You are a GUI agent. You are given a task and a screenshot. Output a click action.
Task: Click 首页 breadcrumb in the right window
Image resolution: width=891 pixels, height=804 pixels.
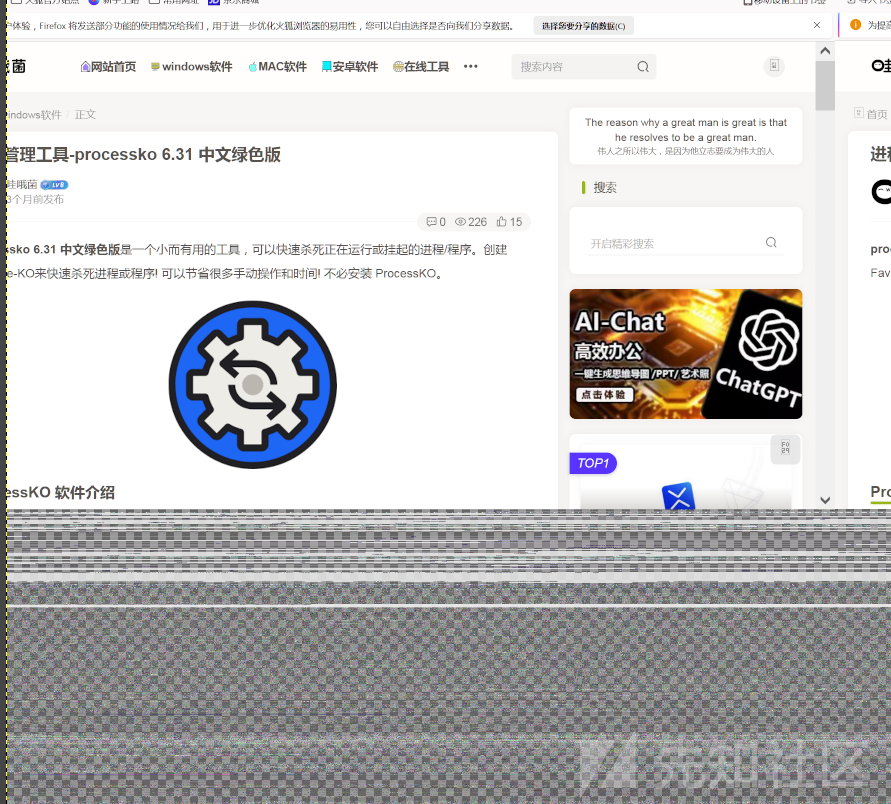click(877, 114)
